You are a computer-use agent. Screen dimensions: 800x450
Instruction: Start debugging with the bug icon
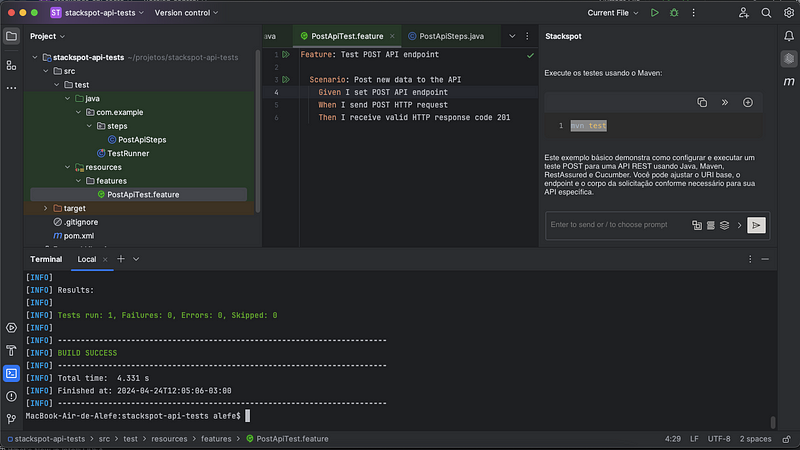[674, 13]
